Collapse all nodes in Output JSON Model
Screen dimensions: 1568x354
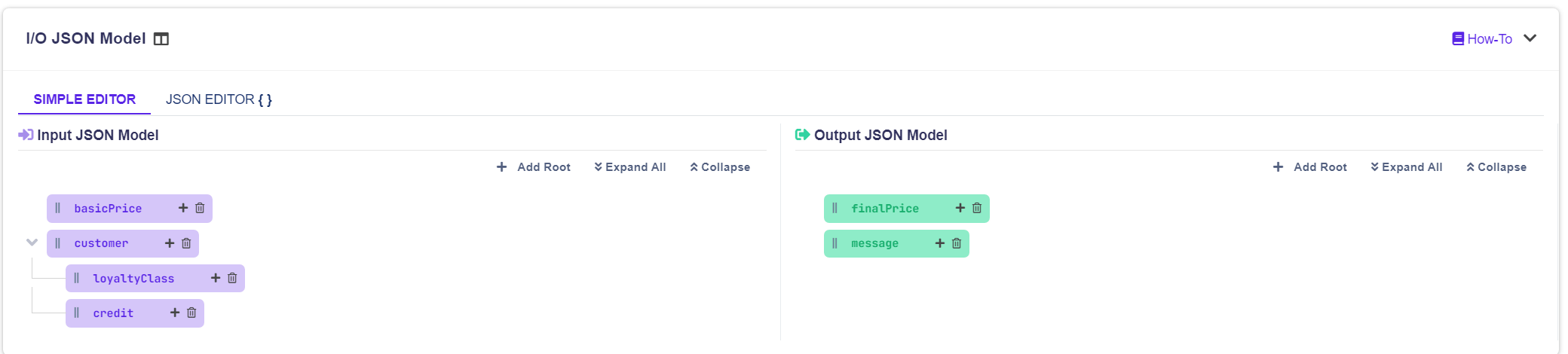click(1496, 167)
